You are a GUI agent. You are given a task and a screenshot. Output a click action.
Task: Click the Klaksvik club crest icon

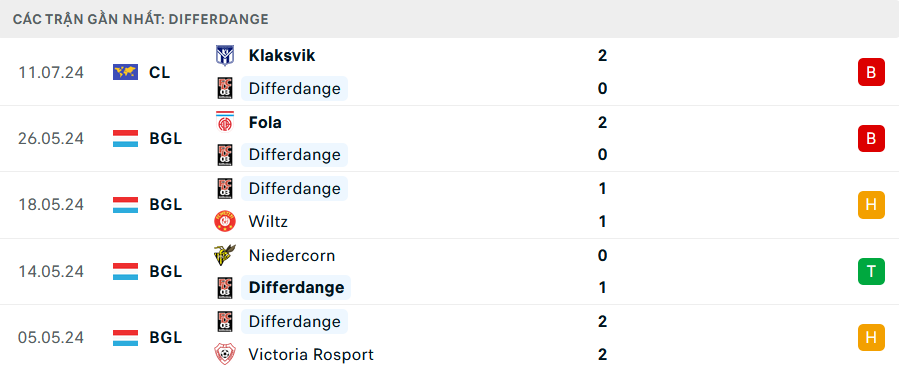pyautogui.click(x=224, y=56)
